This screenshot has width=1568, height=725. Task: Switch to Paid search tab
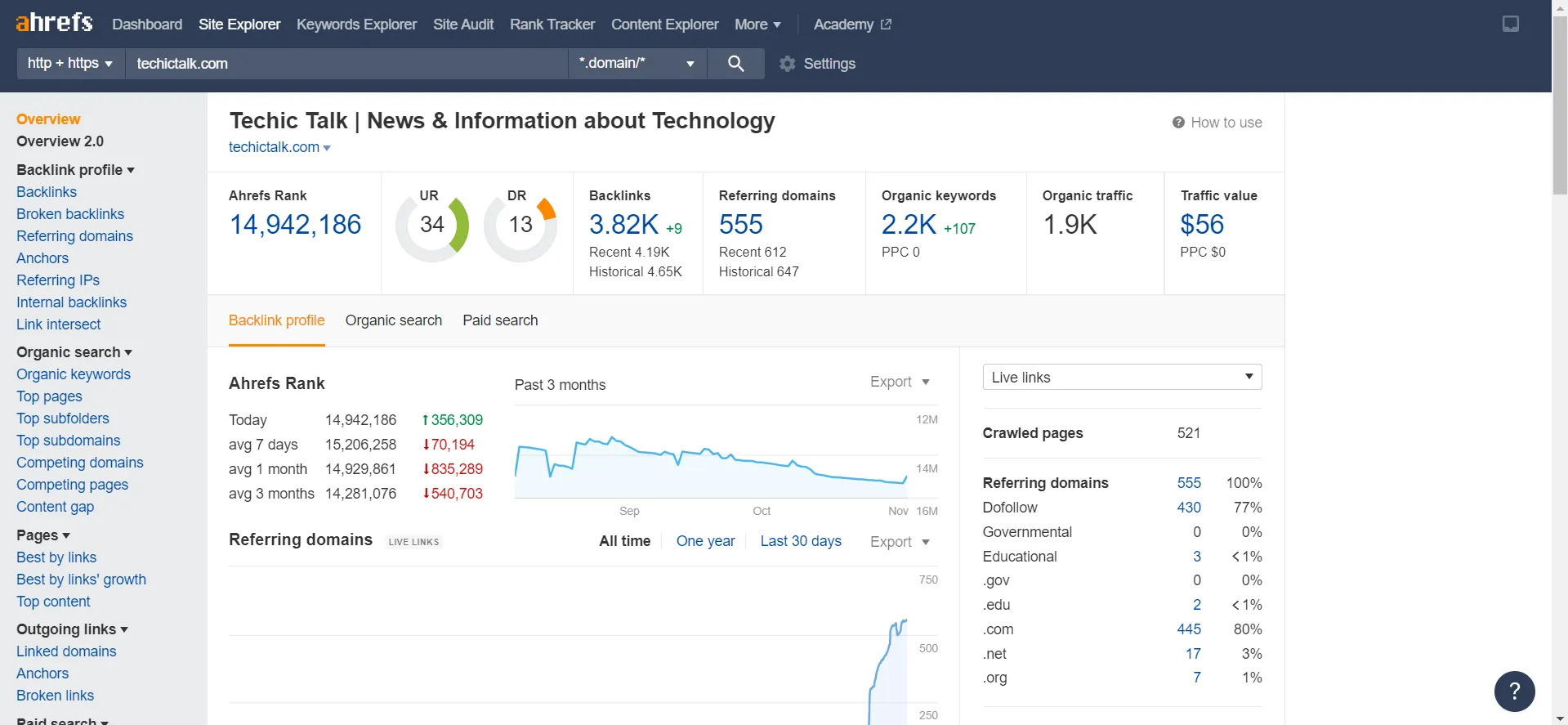tap(500, 320)
